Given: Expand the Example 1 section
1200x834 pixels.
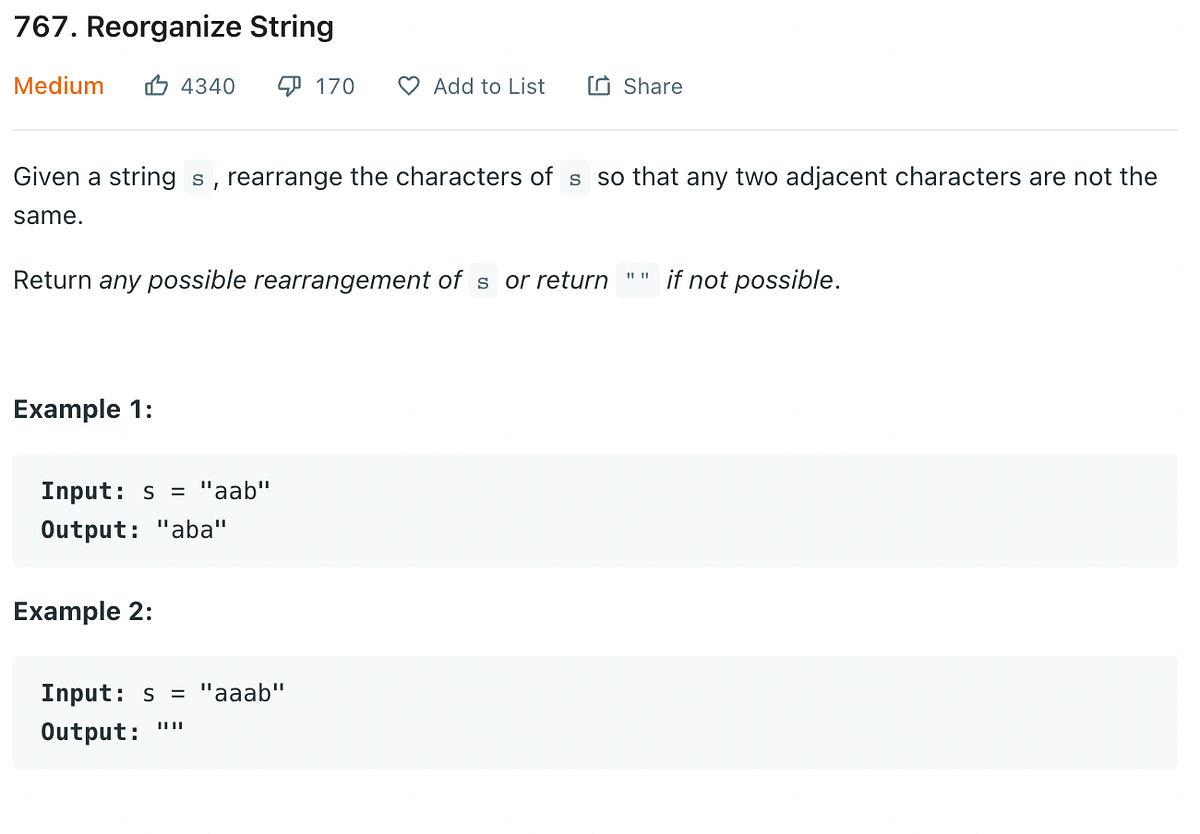Looking at the screenshot, I should [x=83, y=409].
